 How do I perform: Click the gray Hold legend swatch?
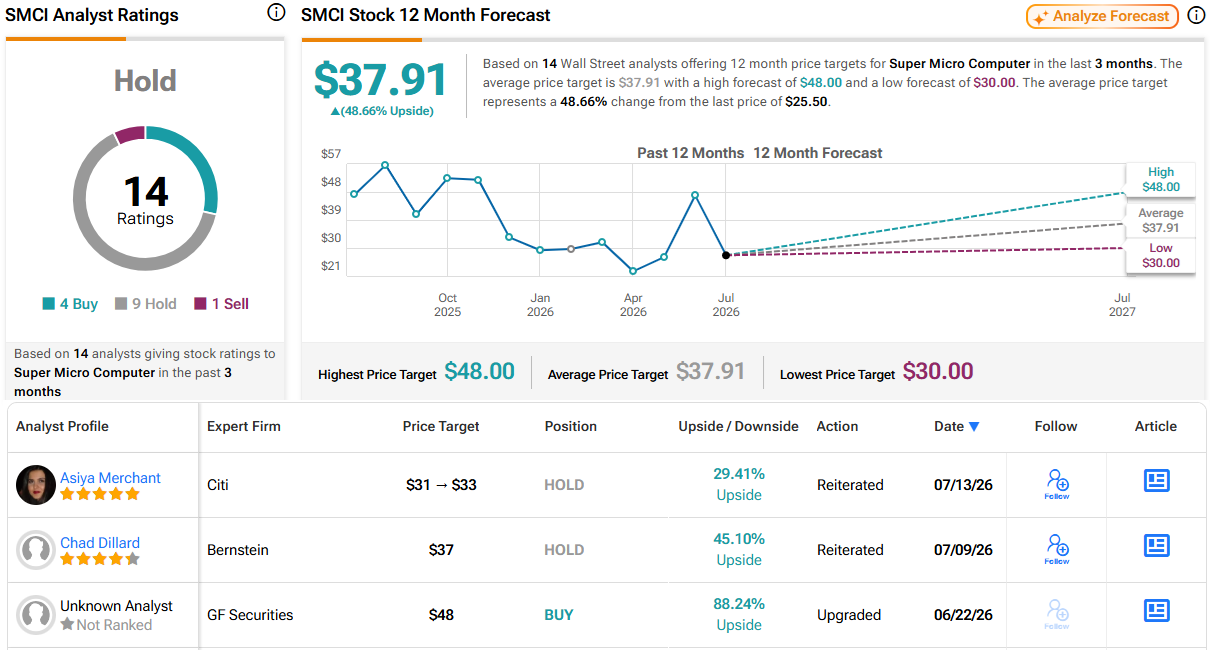[x=121, y=304]
